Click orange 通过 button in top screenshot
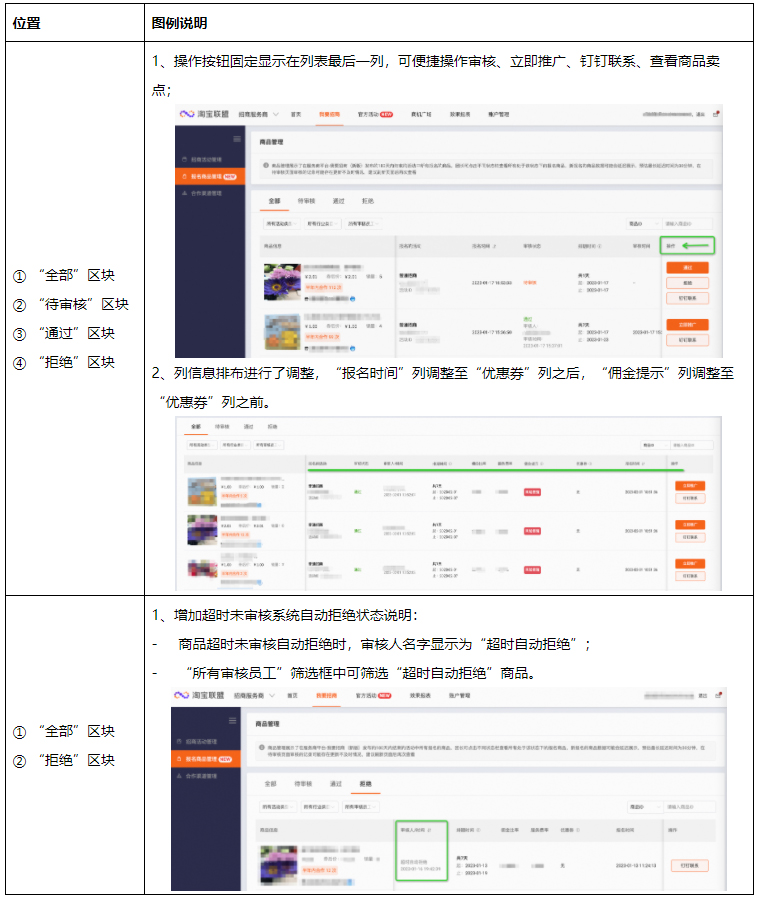Image resolution: width=757 pixels, height=899 pixels. (688, 268)
